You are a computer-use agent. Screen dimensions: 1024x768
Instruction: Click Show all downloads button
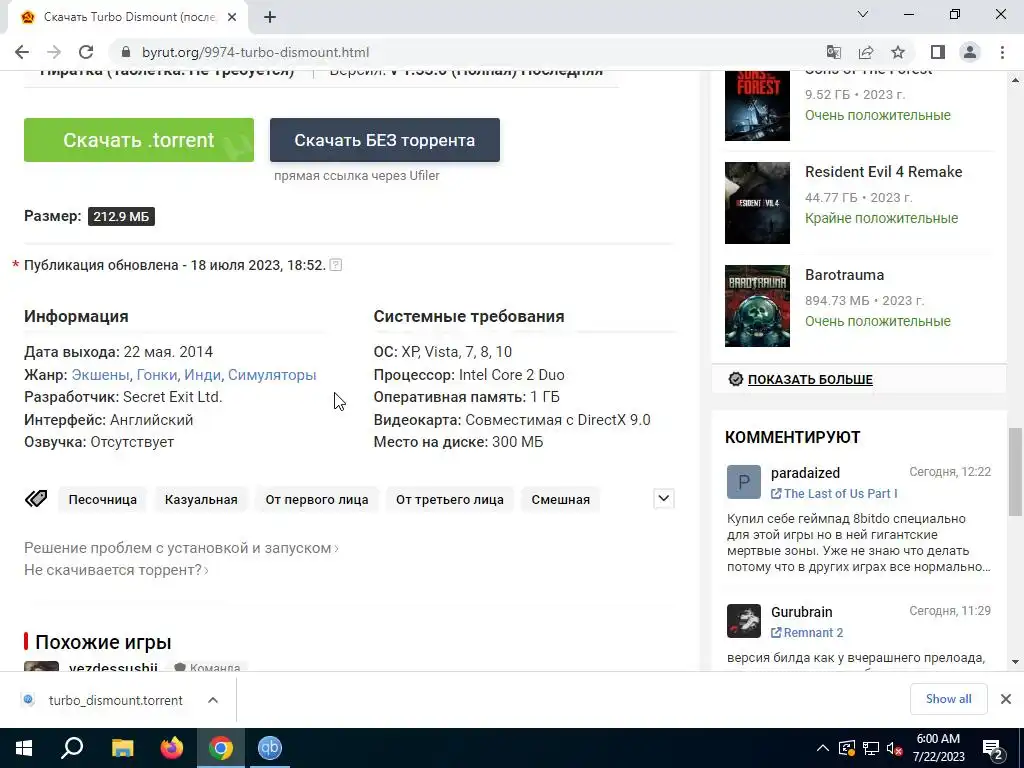click(x=948, y=699)
